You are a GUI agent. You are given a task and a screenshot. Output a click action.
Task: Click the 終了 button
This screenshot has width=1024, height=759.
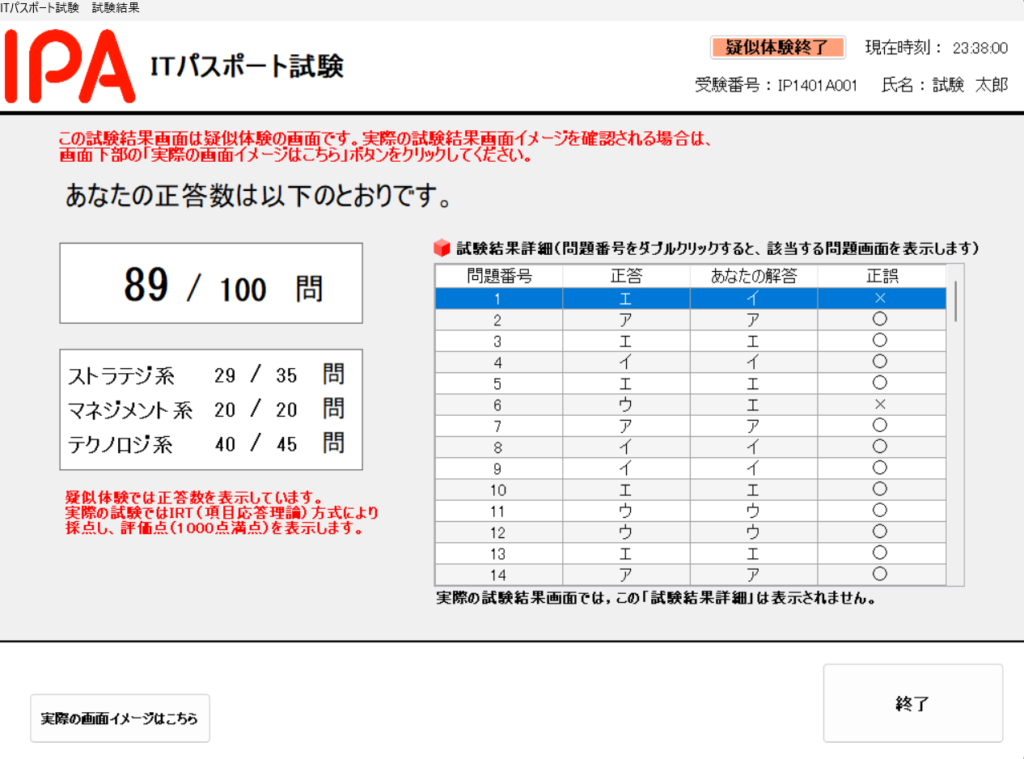pyautogui.click(x=912, y=704)
